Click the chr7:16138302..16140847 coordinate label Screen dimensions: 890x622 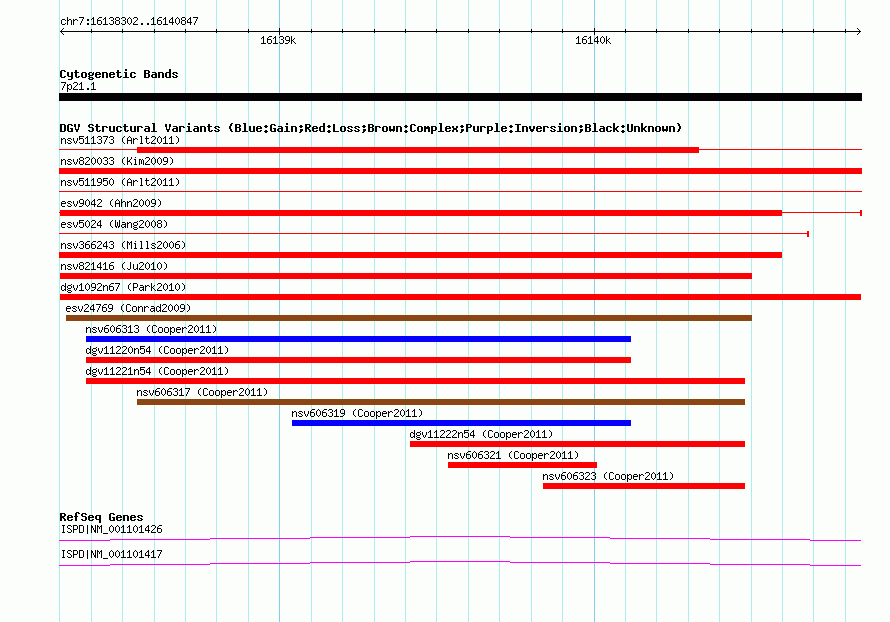click(x=129, y=21)
